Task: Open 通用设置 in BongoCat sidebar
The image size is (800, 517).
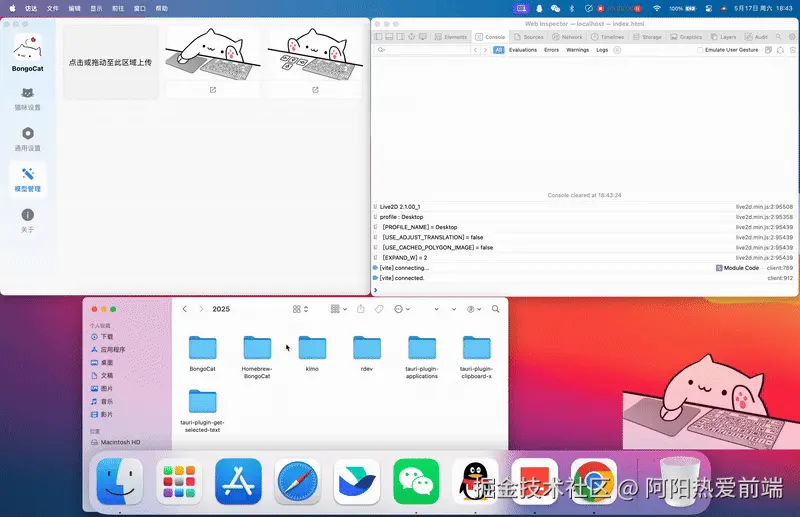Action: click(x=28, y=139)
